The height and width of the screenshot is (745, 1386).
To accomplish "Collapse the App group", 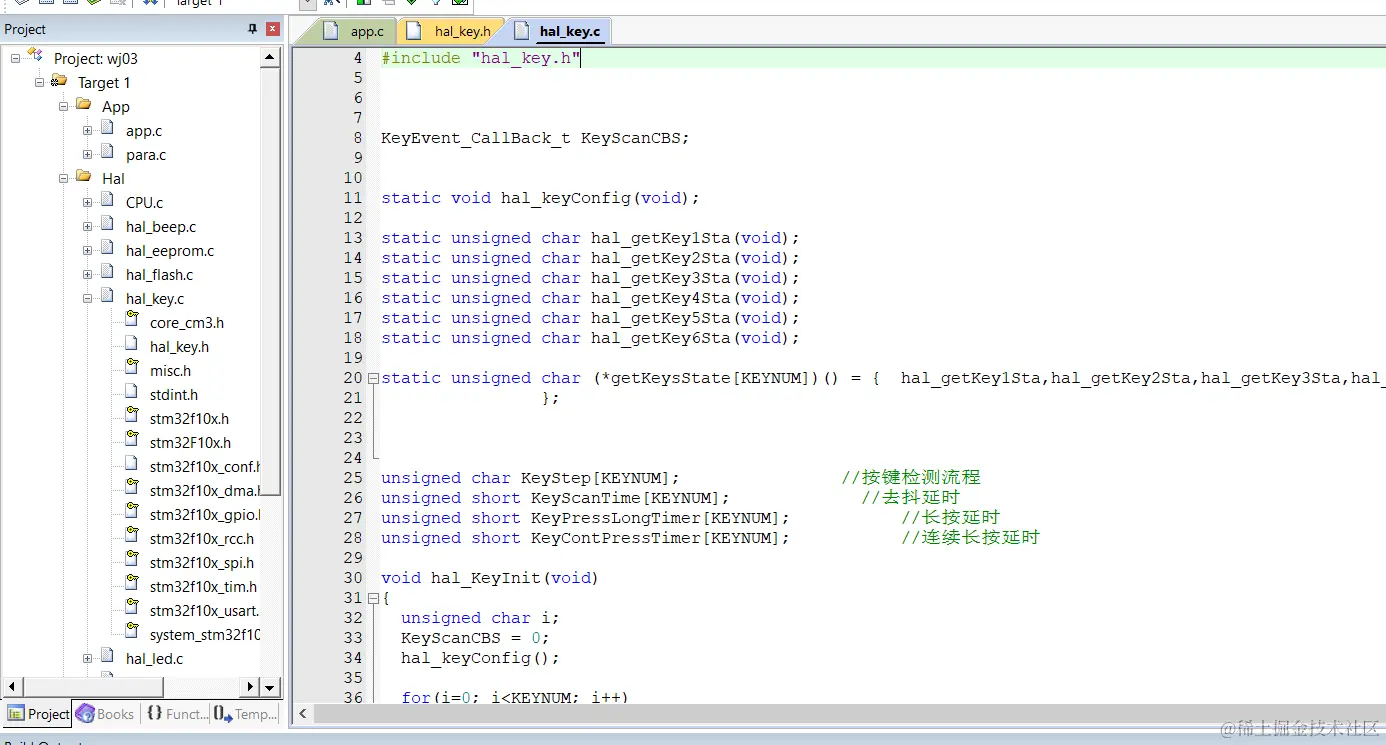I will tap(63, 106).
